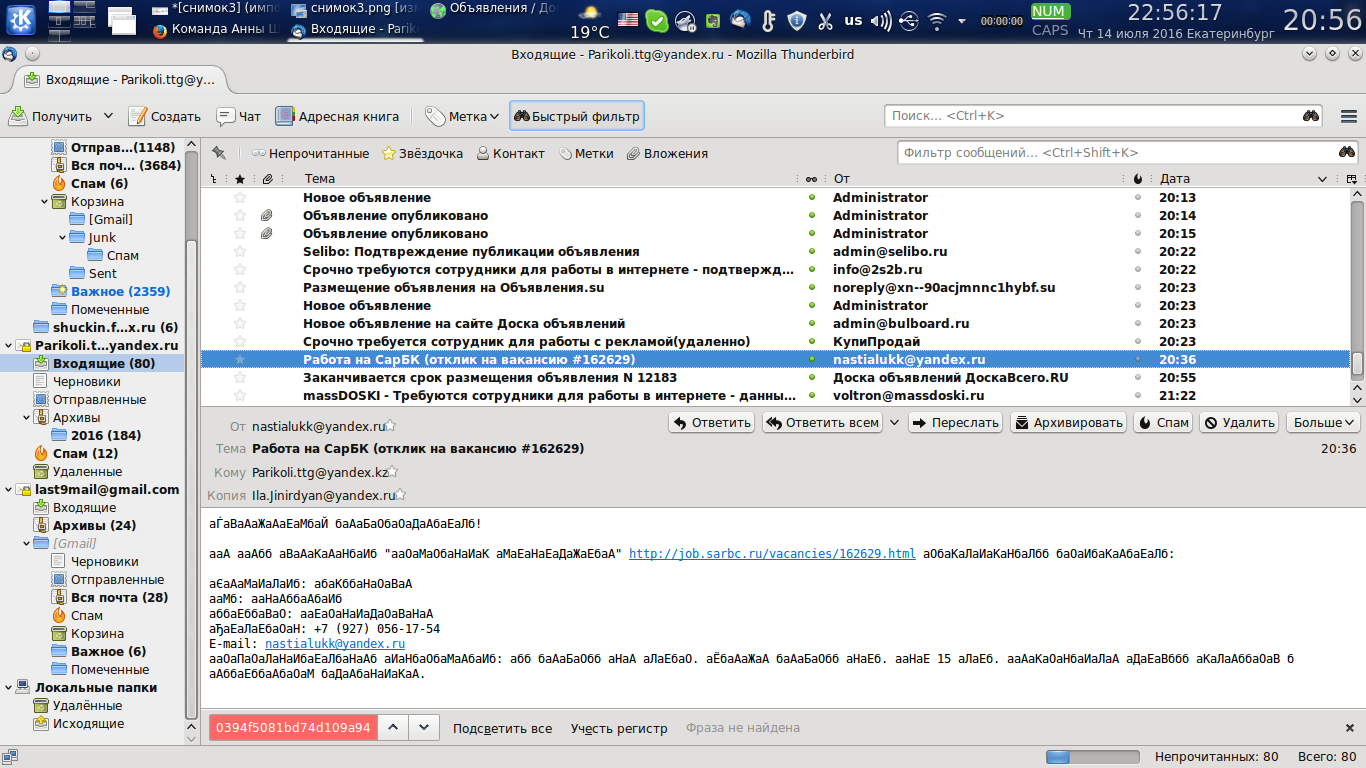
Task: Click the global search field Поиск
Action: (1104, 116)
